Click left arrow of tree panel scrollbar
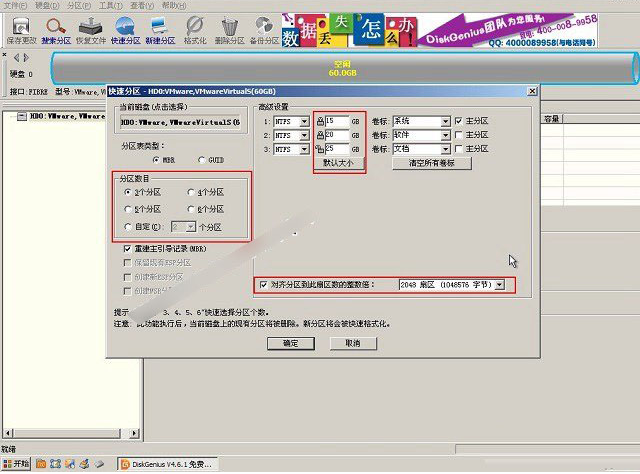This screenshot has height=474, width=640. click(8, 433)
